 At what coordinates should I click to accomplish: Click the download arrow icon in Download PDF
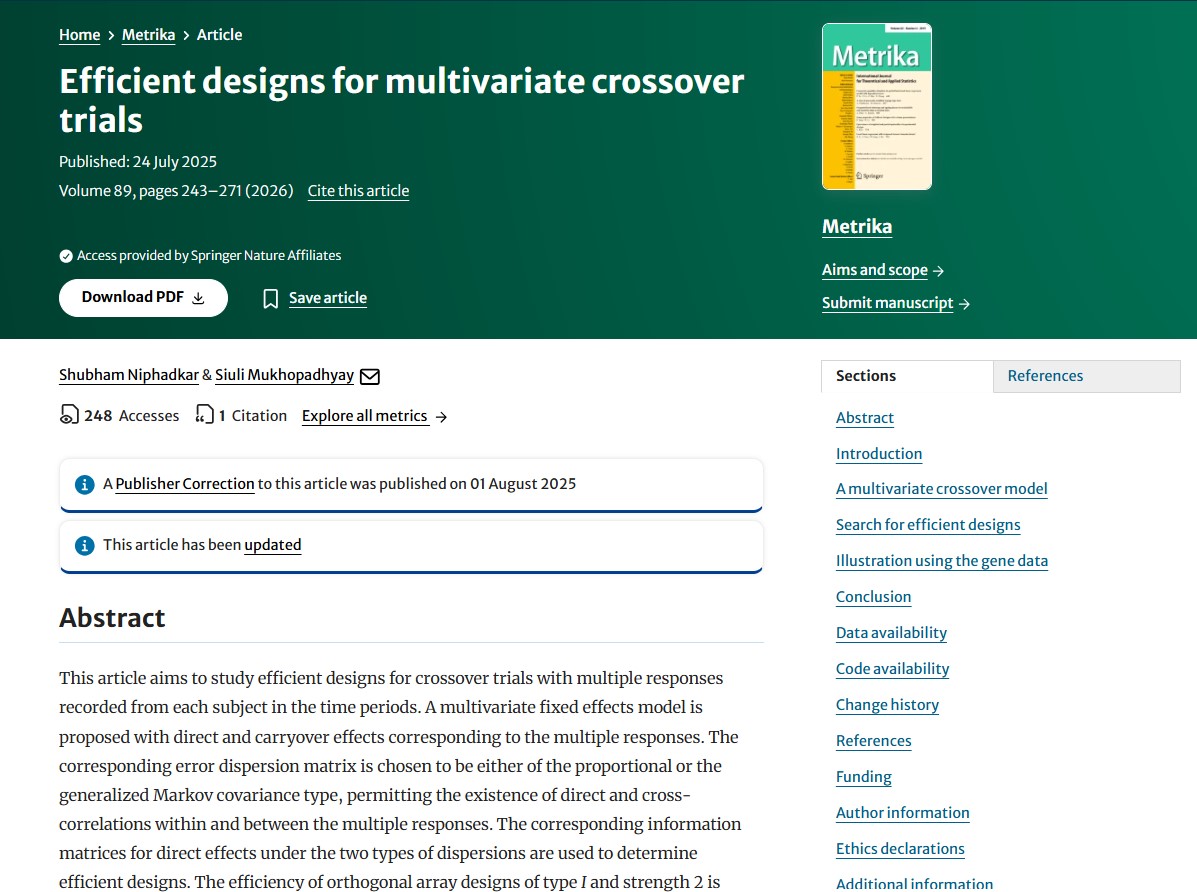[198, 298]
